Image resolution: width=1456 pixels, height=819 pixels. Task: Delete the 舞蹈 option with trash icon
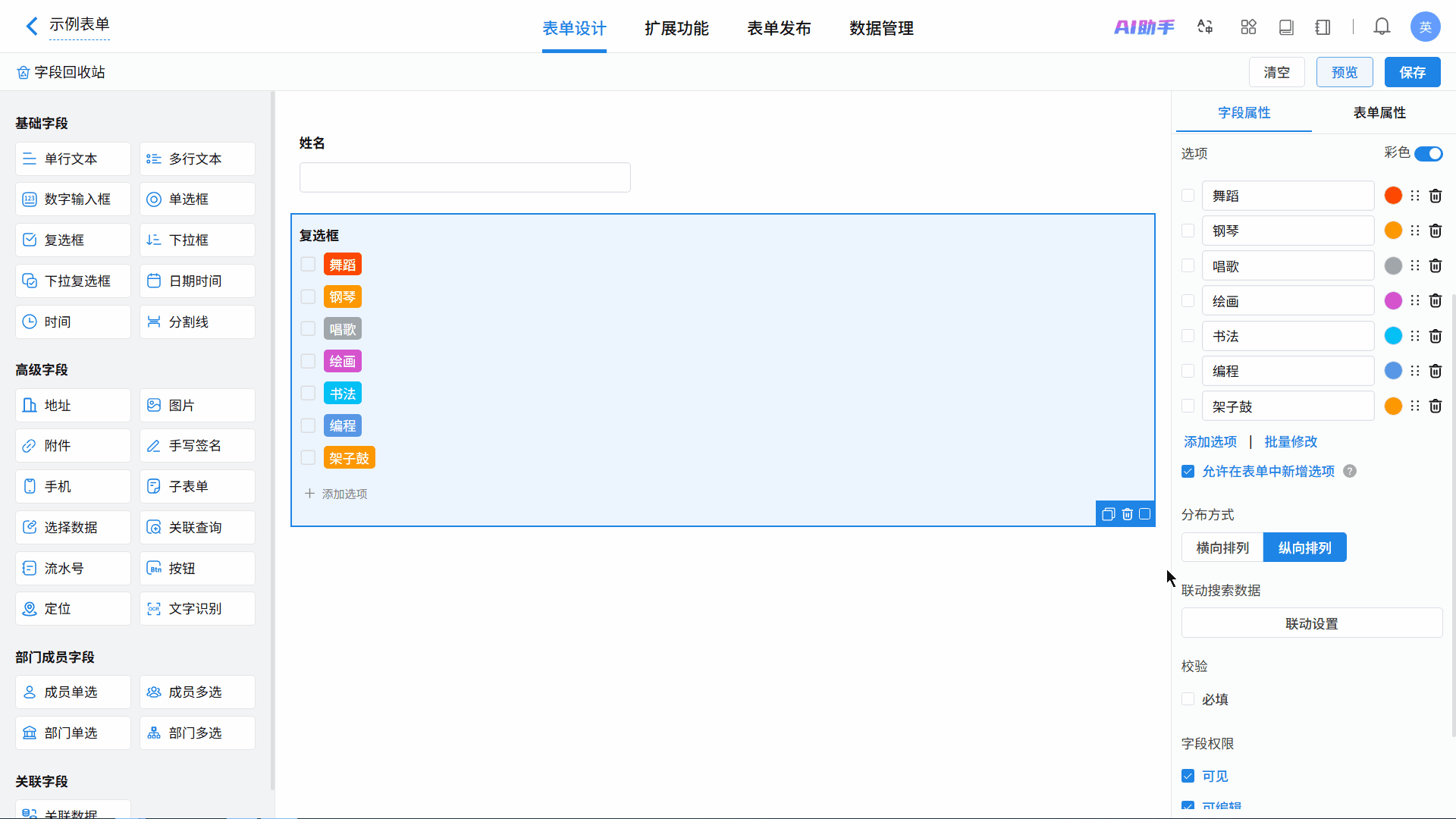[x=1436, y=196]
